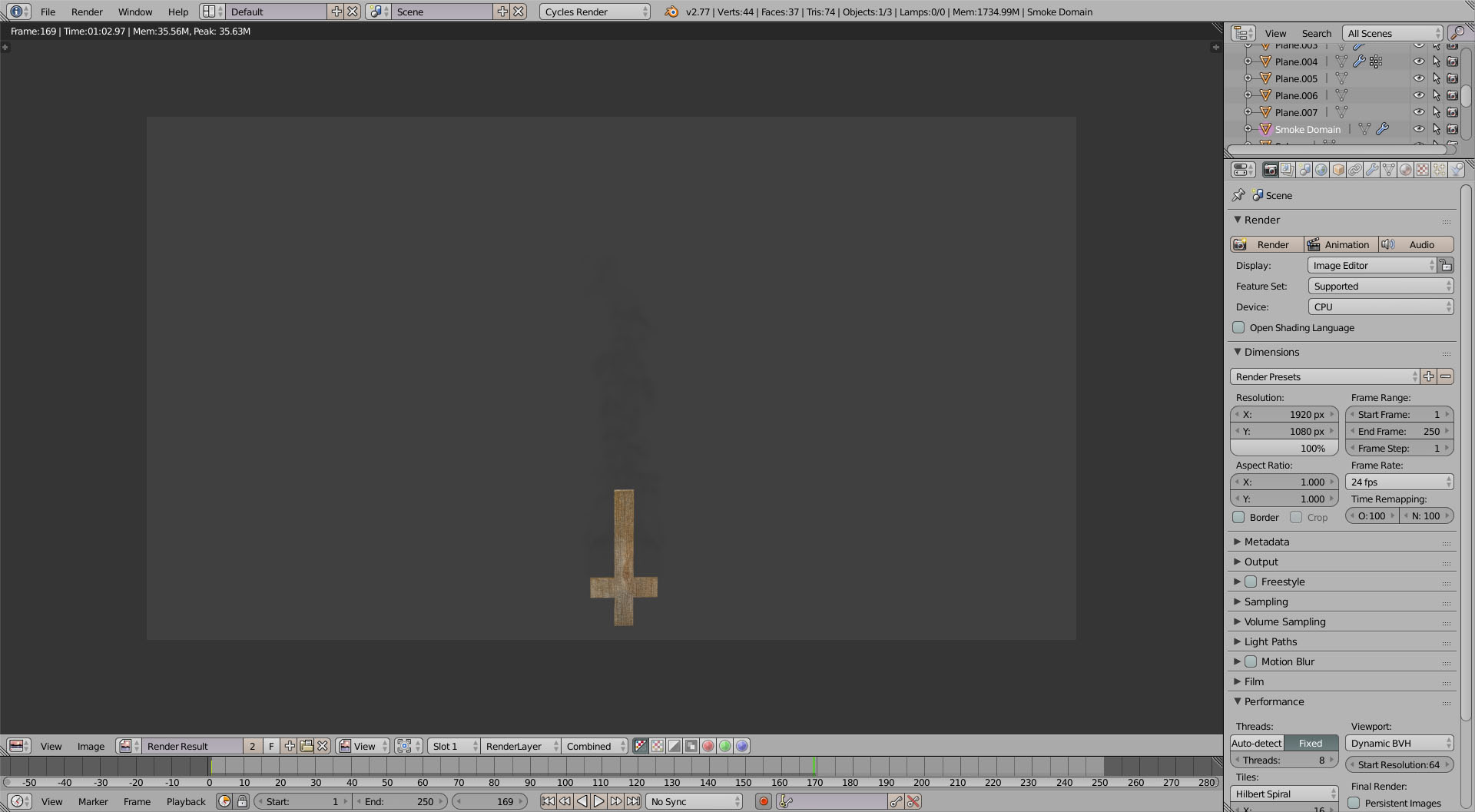Enable the Persistent Images checkbox
The image size is (1475, 812).
[1354, 803]
